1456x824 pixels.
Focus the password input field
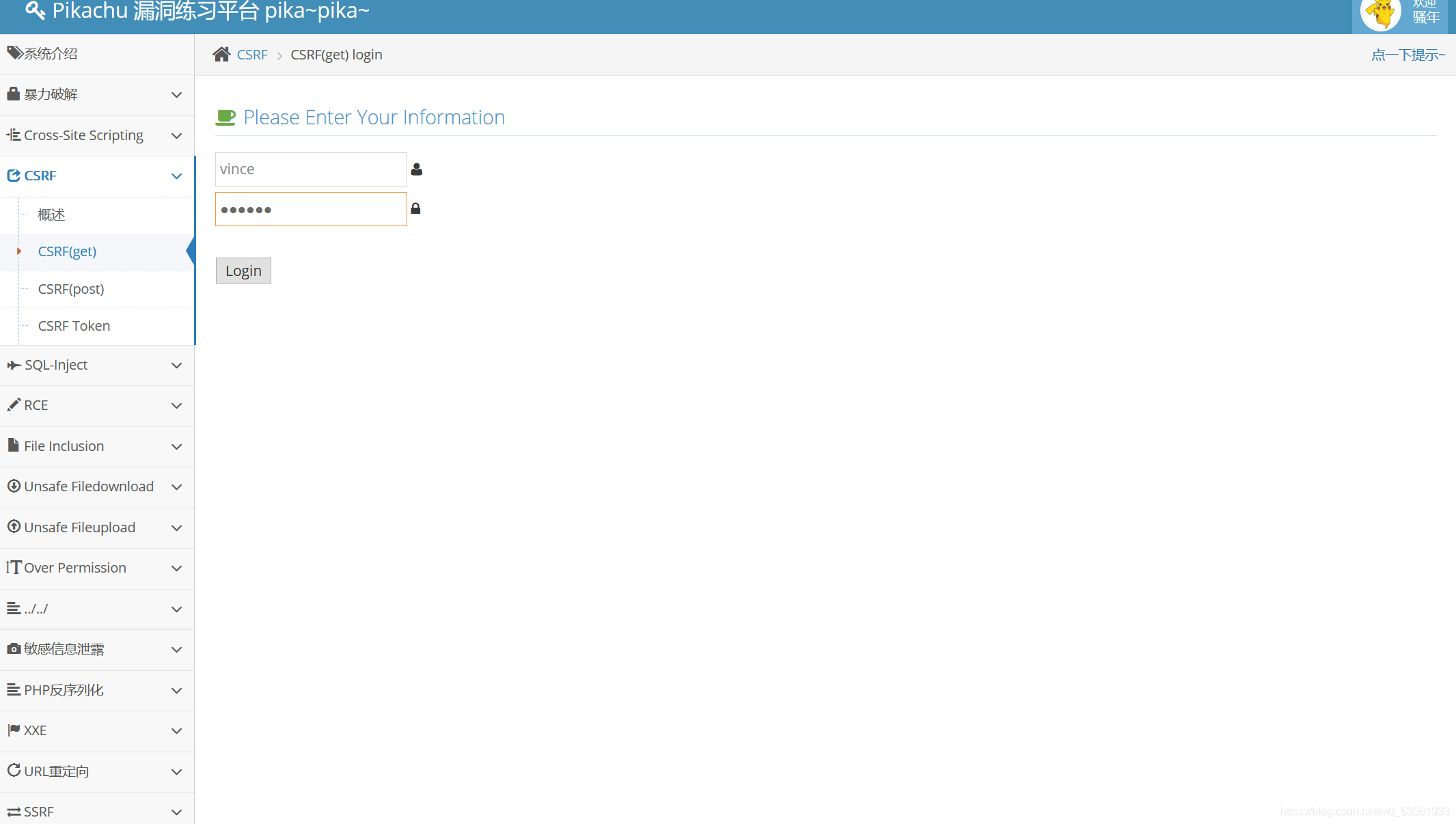(311, 209)
